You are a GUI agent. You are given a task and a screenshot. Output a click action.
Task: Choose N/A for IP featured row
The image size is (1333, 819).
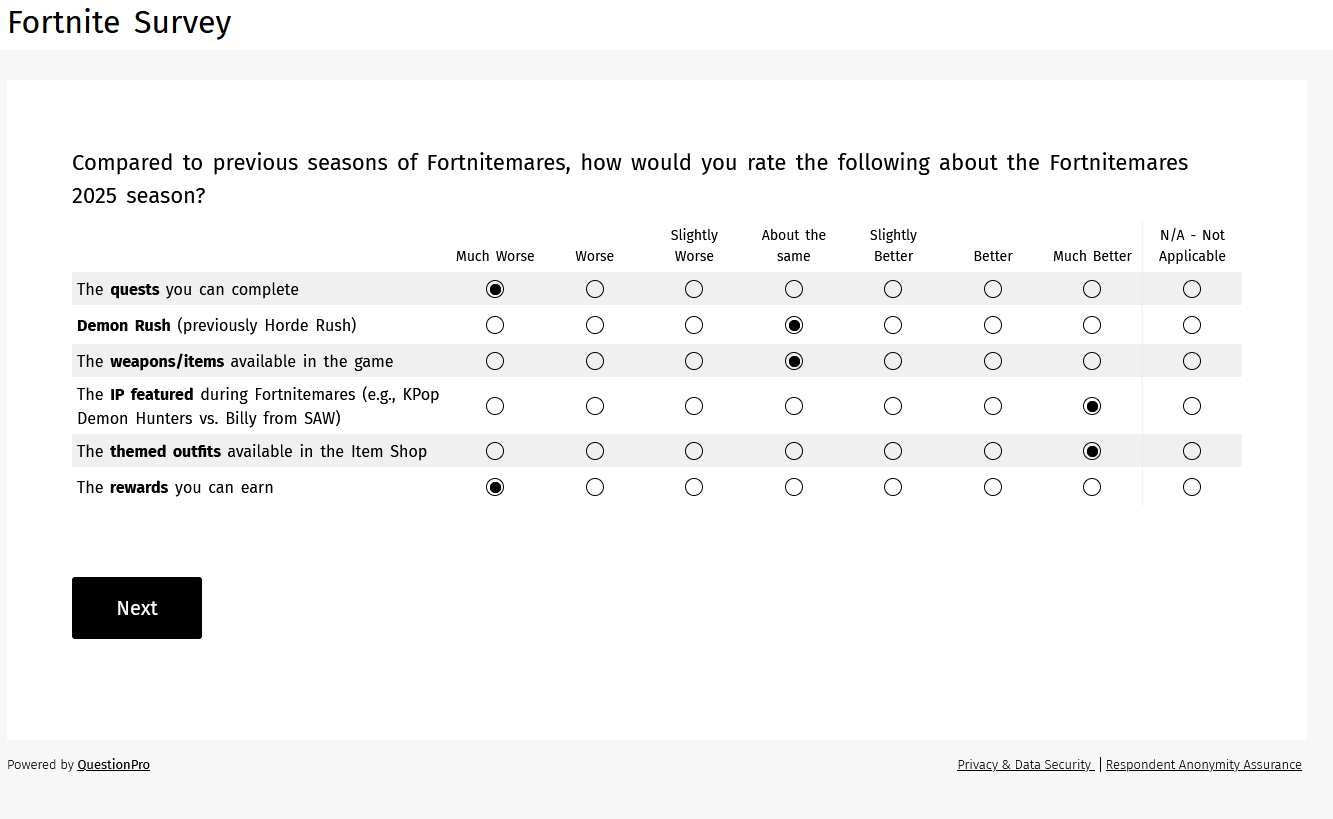[1192, 406]
